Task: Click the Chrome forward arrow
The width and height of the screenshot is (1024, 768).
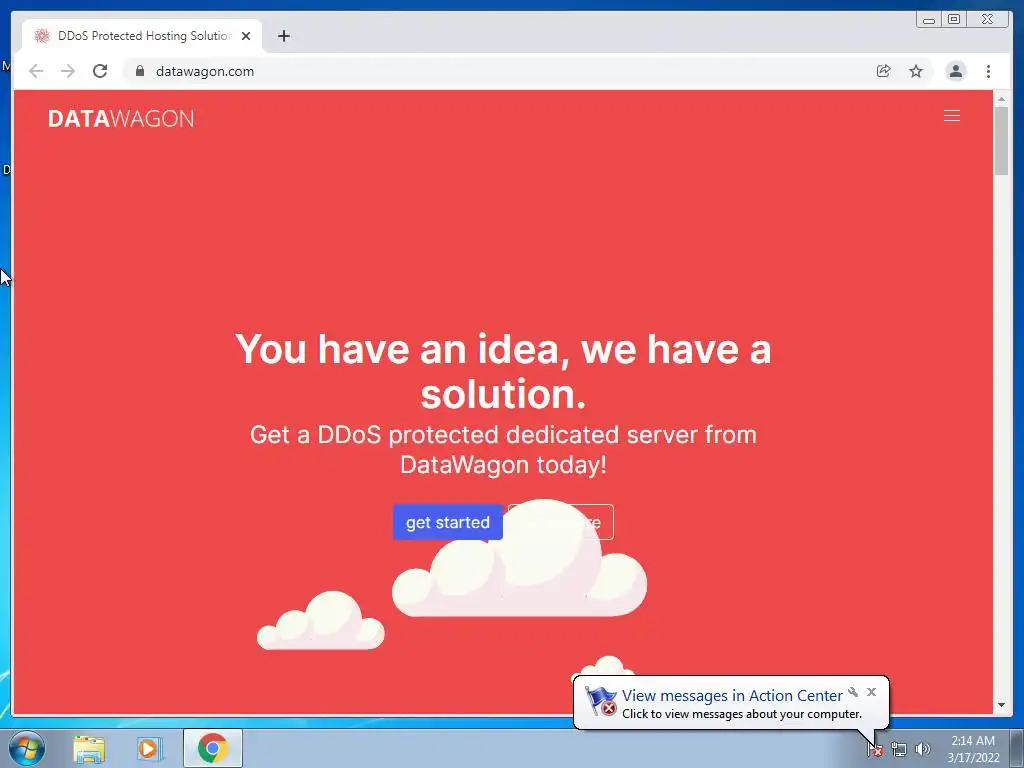Action: 68,71
